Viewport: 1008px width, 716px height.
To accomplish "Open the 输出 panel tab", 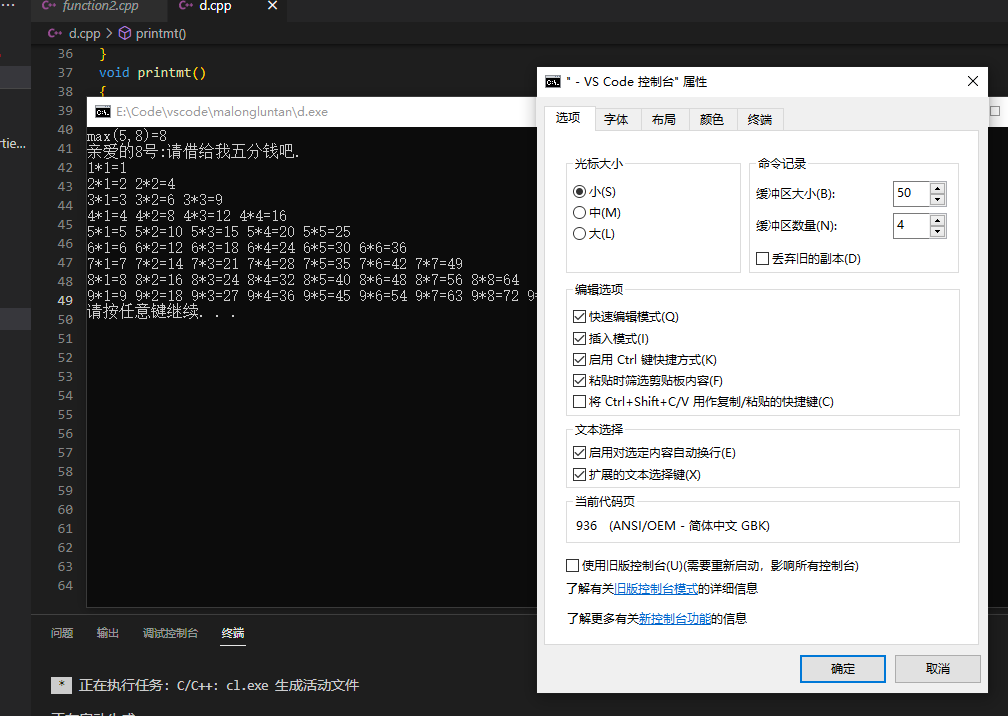I will pyautogui.click(x=107, y=633).
